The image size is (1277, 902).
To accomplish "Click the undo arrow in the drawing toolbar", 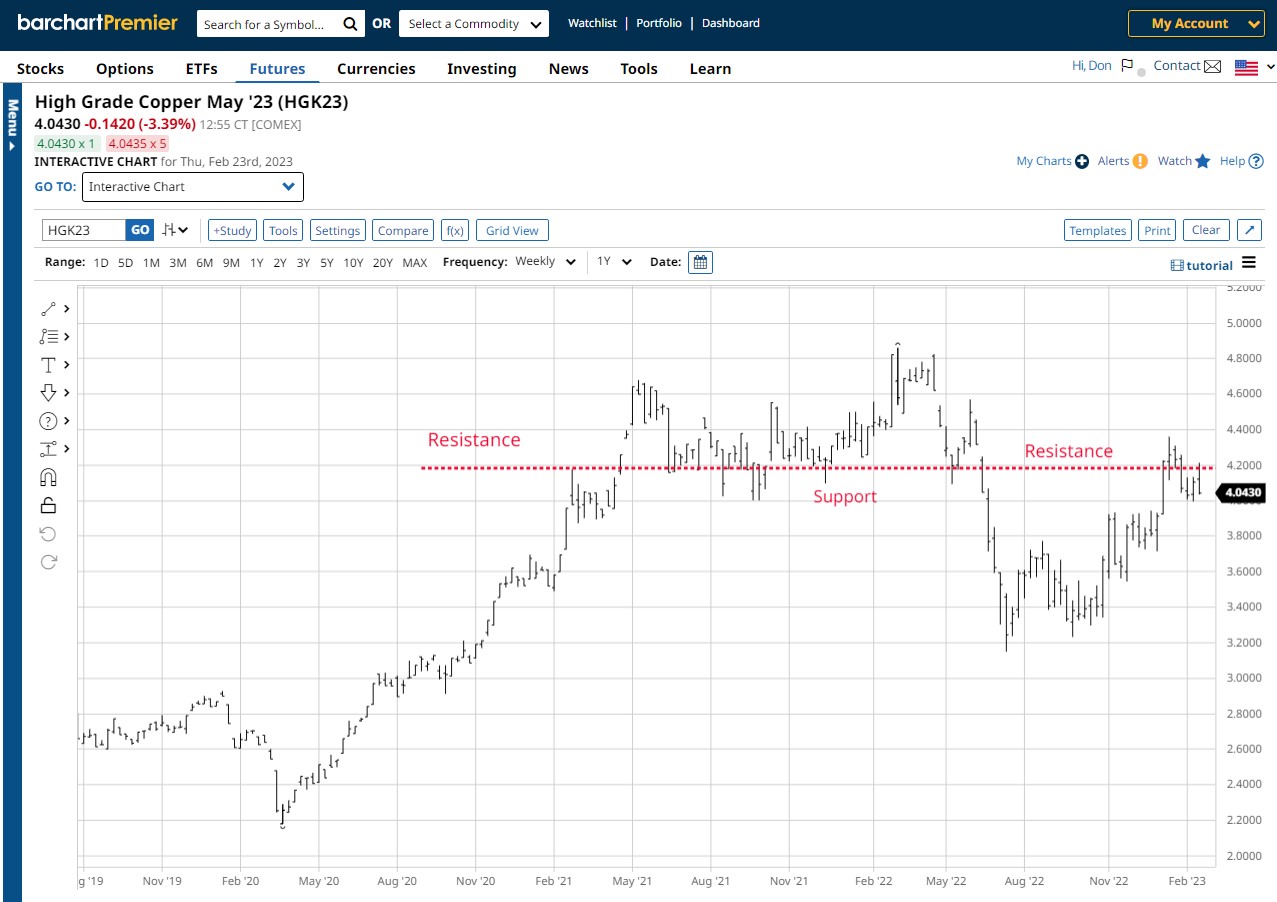I will tap(48, 534).
